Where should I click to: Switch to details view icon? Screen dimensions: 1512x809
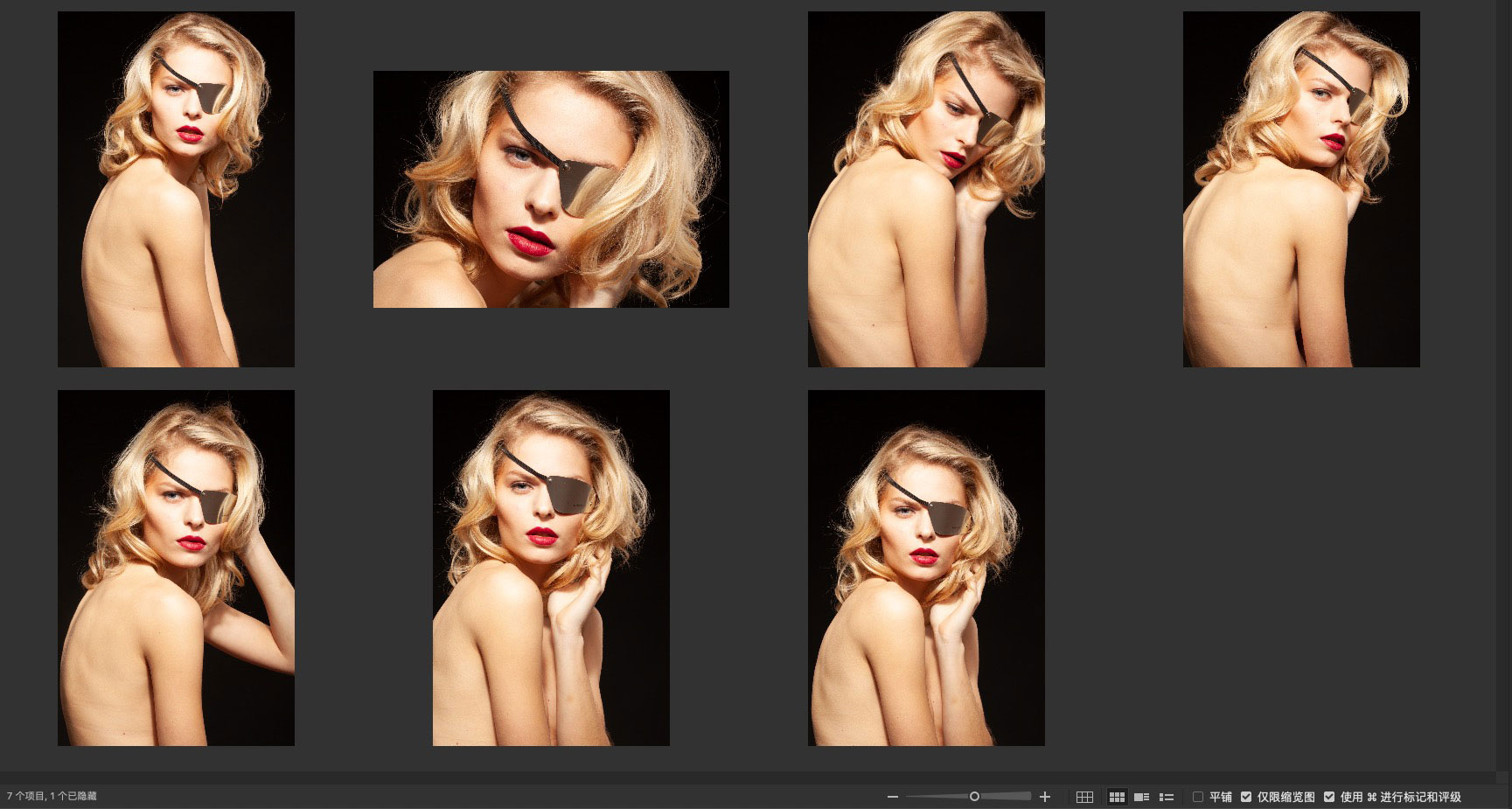pyautogui.click(x=1141, y=797)
